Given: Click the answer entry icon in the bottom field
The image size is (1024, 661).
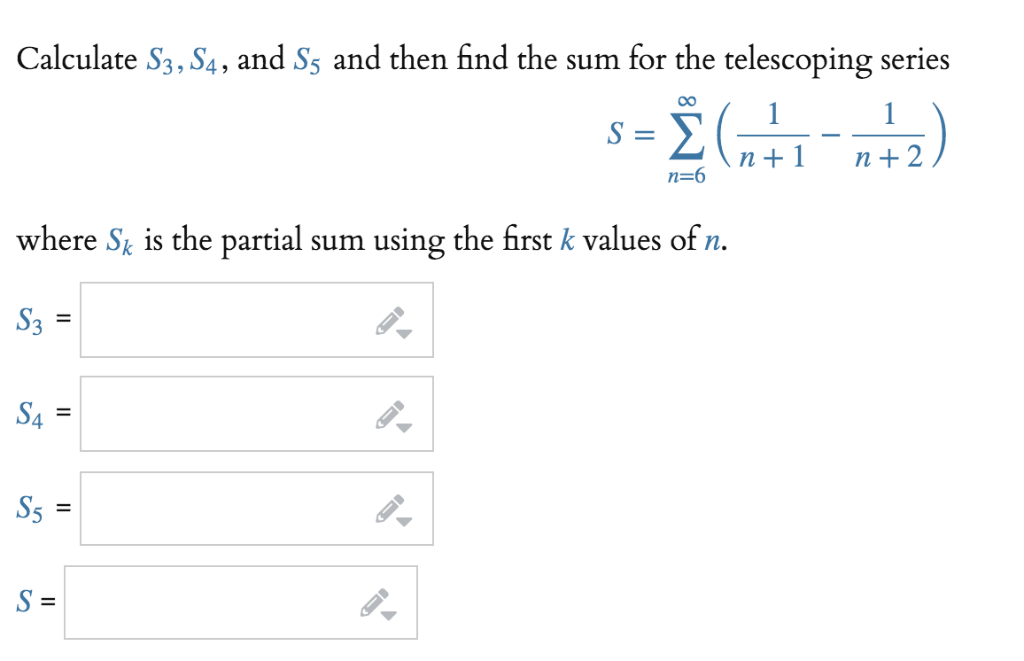Looking at the screenshot, I should coord(373,600).
